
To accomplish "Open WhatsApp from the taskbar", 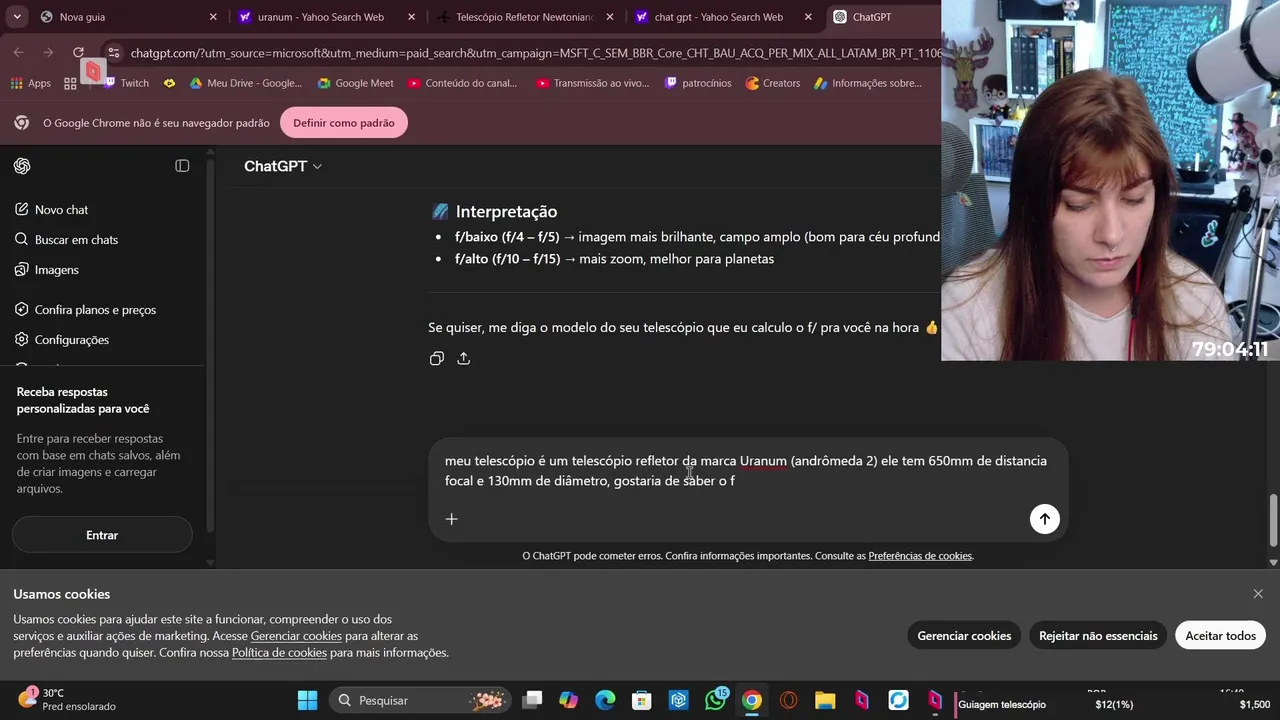I will click(715, 701).
